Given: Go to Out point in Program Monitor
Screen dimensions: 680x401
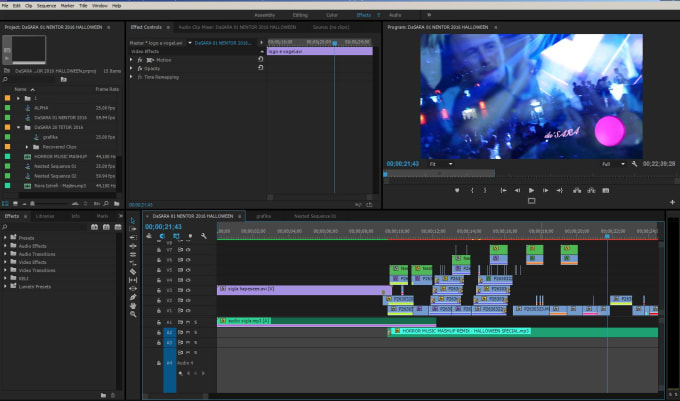Looking at the screenshot, I should [559, 190].
